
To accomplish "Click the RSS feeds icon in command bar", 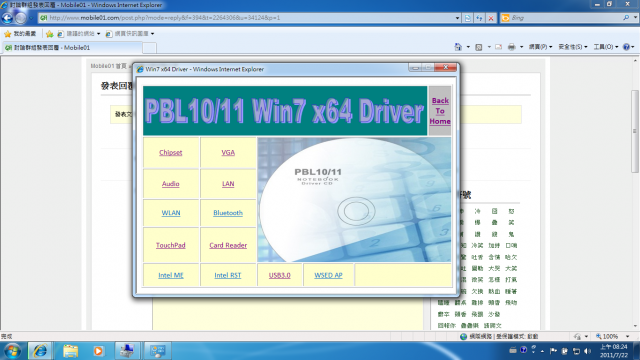I will click(479, 47).
